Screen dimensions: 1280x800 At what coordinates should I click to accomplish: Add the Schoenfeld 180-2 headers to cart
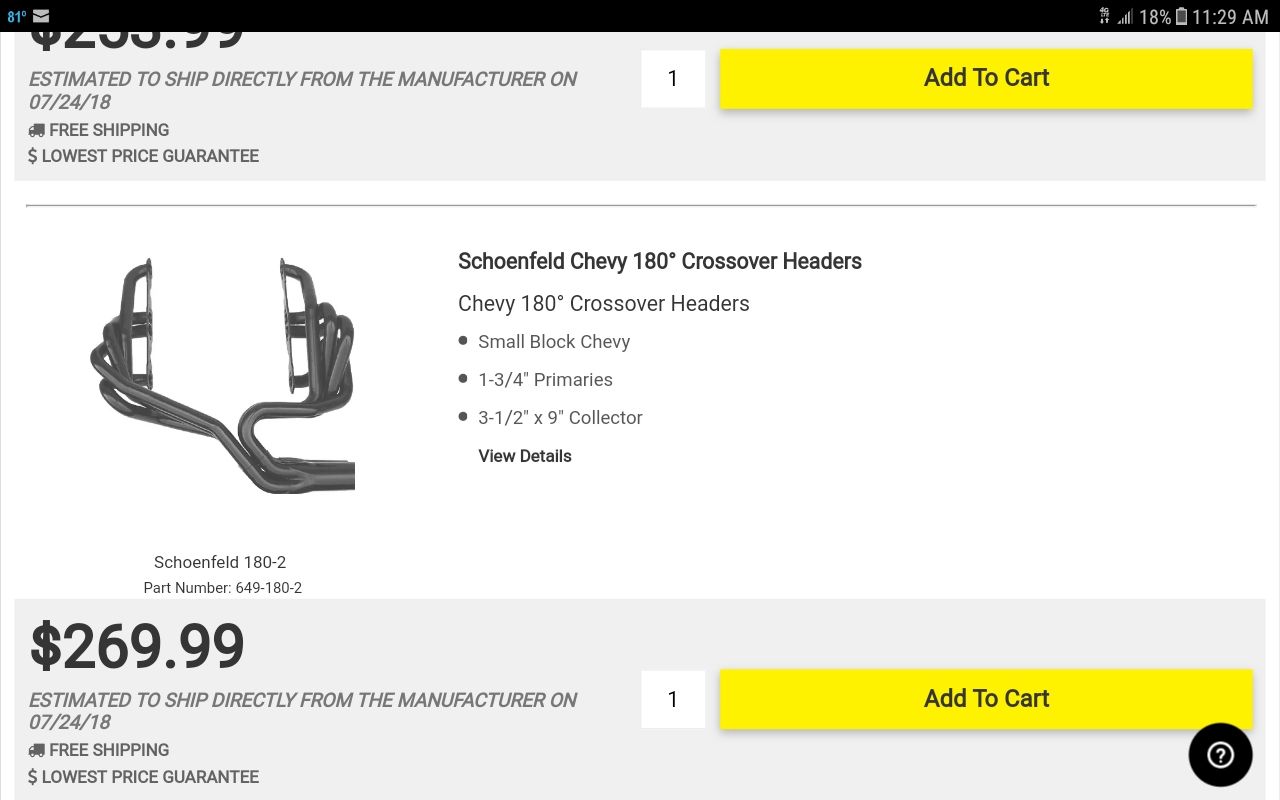coord(986,698)
